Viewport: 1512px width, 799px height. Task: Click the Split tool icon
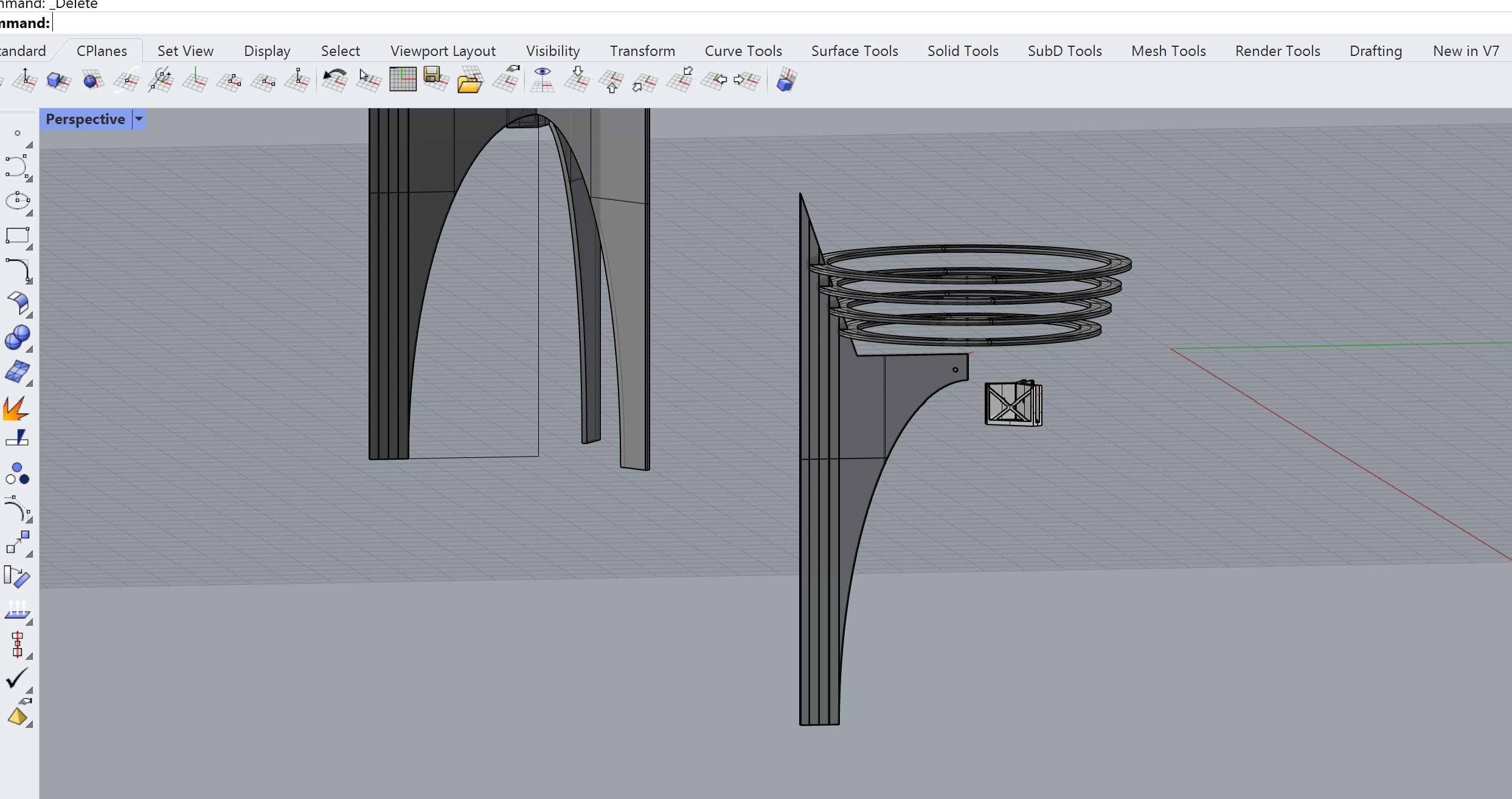(17, 438)
